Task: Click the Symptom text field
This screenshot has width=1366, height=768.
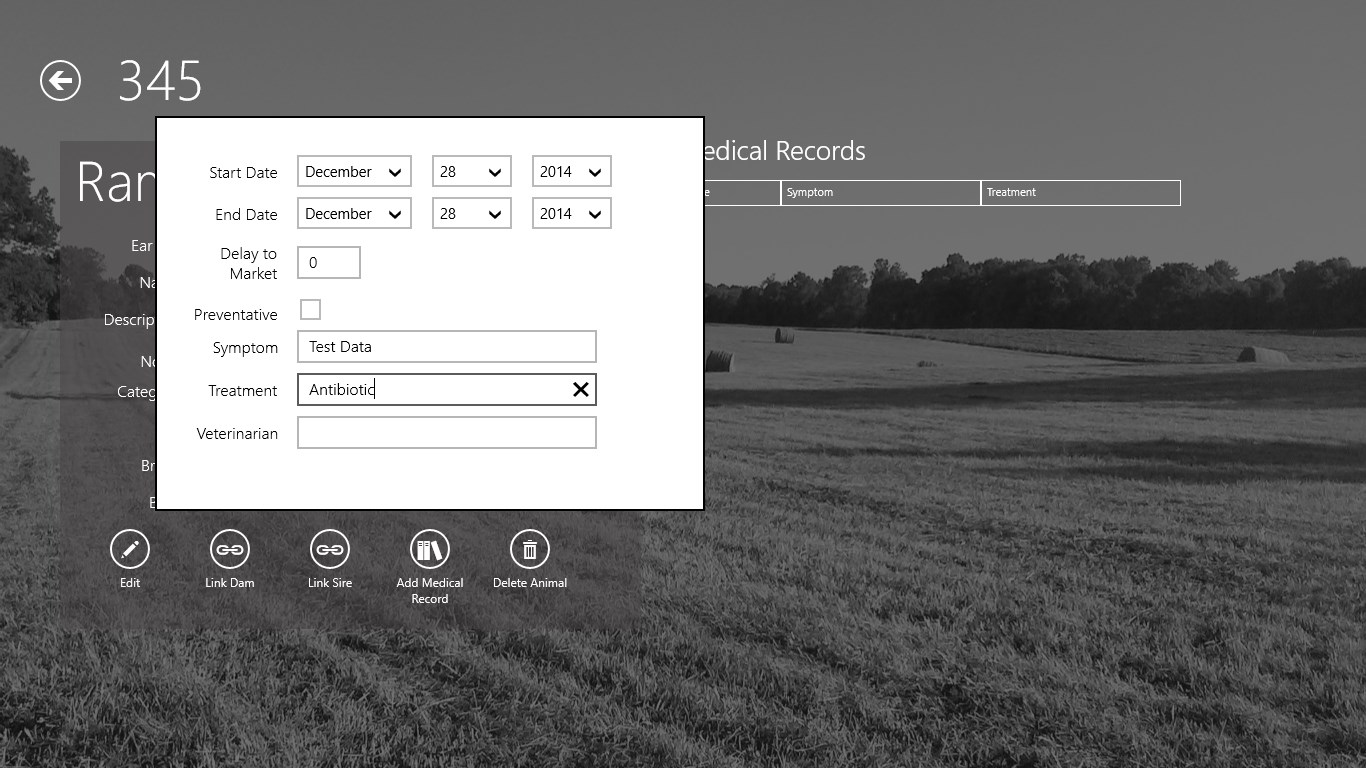Action: pos(446,347)
